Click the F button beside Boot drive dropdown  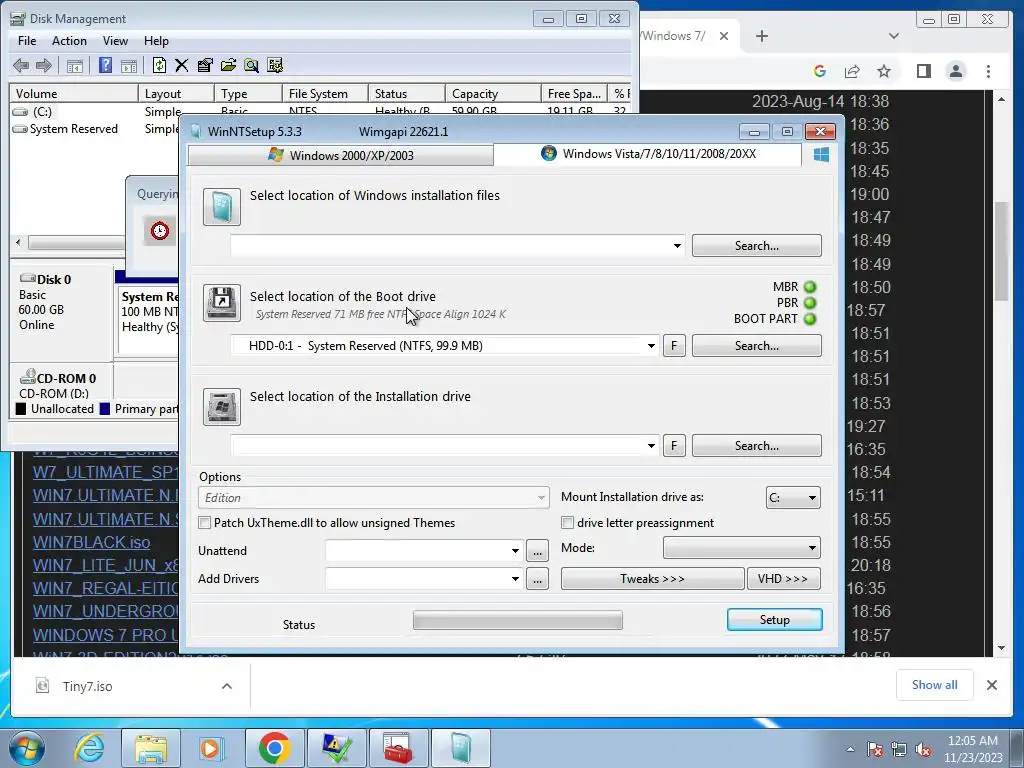[674, 346]
